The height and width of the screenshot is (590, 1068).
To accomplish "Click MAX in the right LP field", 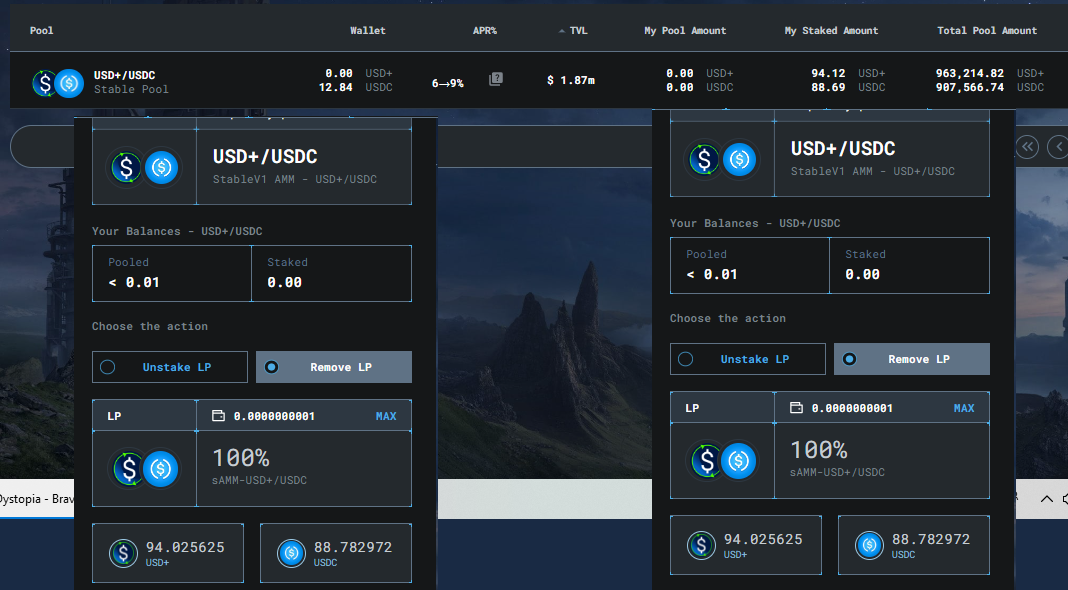I will [964, 407].
